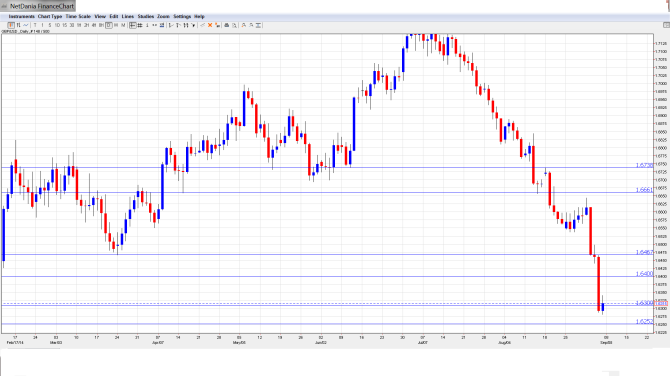Click the 1.6738 horizontal line label

point(644,165)
